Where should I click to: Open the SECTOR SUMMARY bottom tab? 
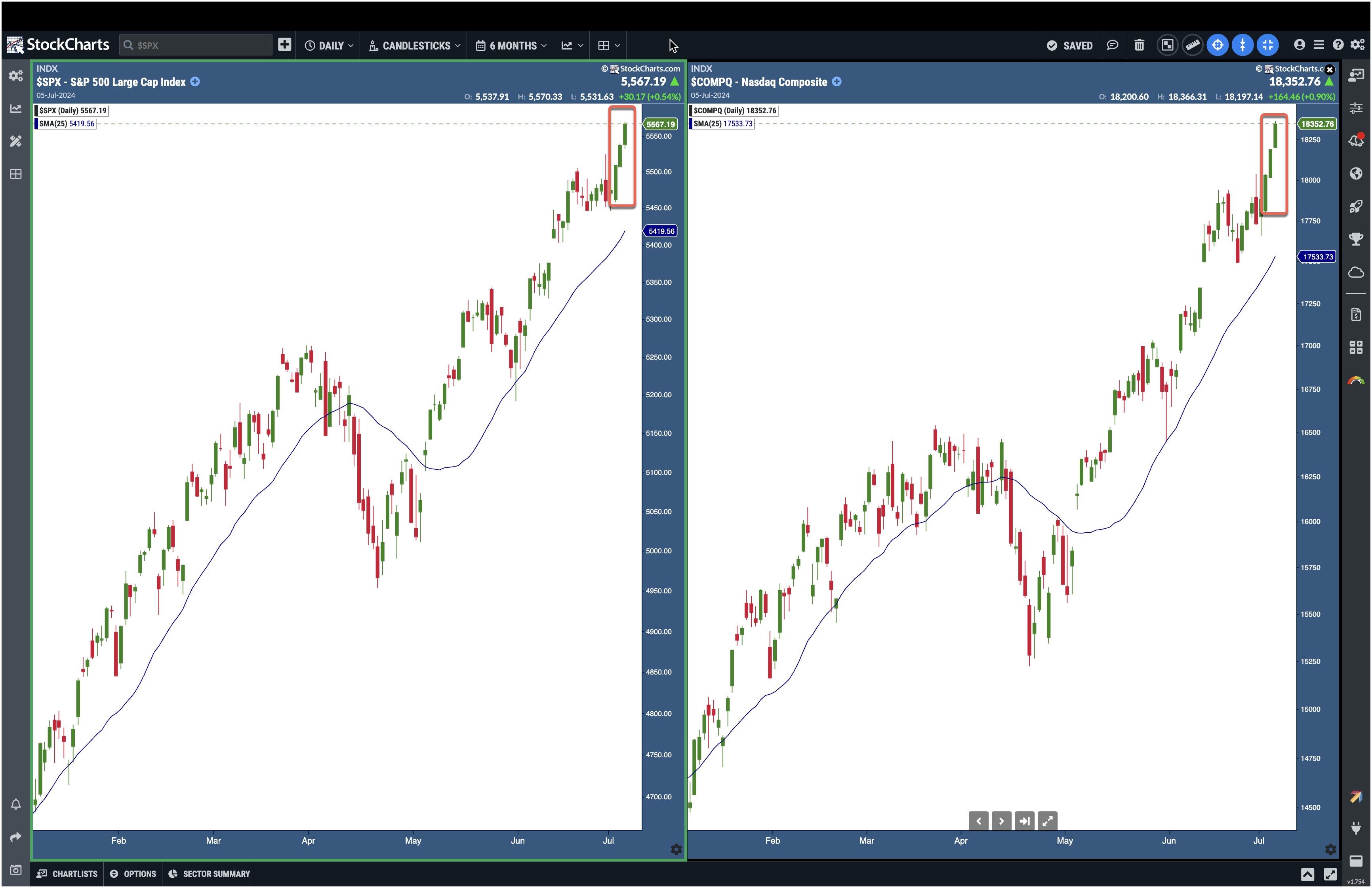point(209,874)
